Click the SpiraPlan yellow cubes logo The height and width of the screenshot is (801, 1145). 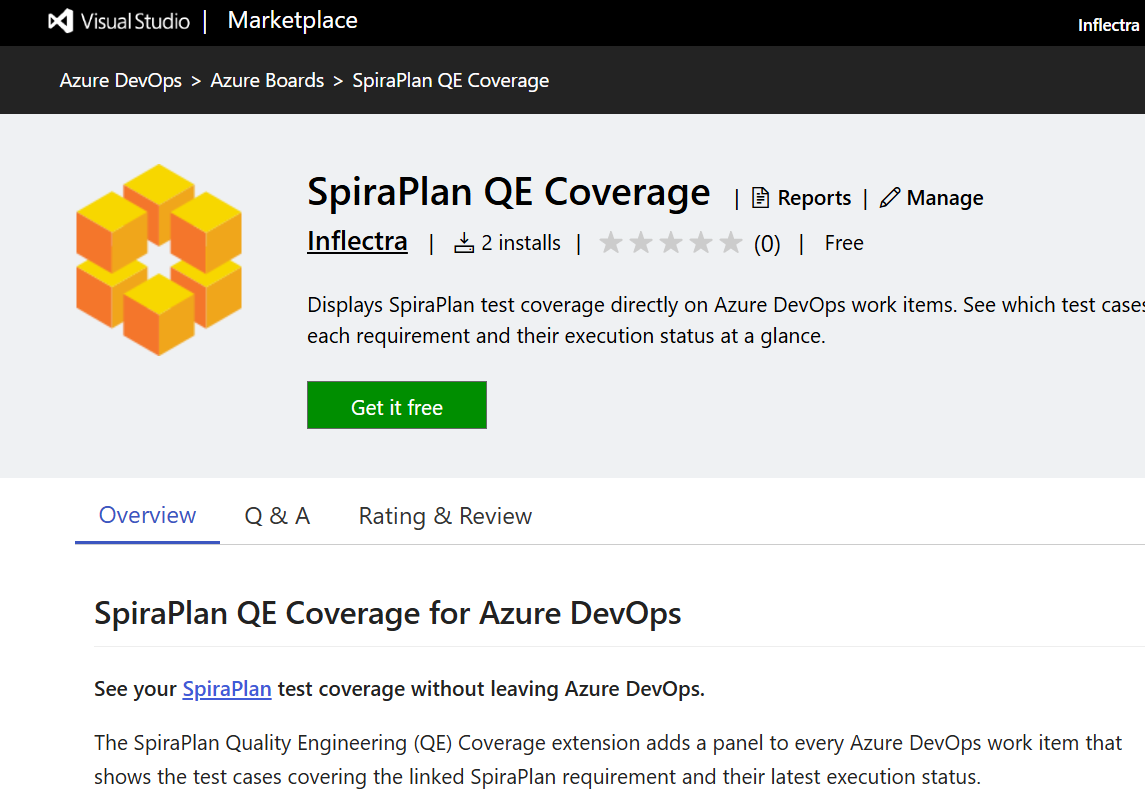(159, 260)
